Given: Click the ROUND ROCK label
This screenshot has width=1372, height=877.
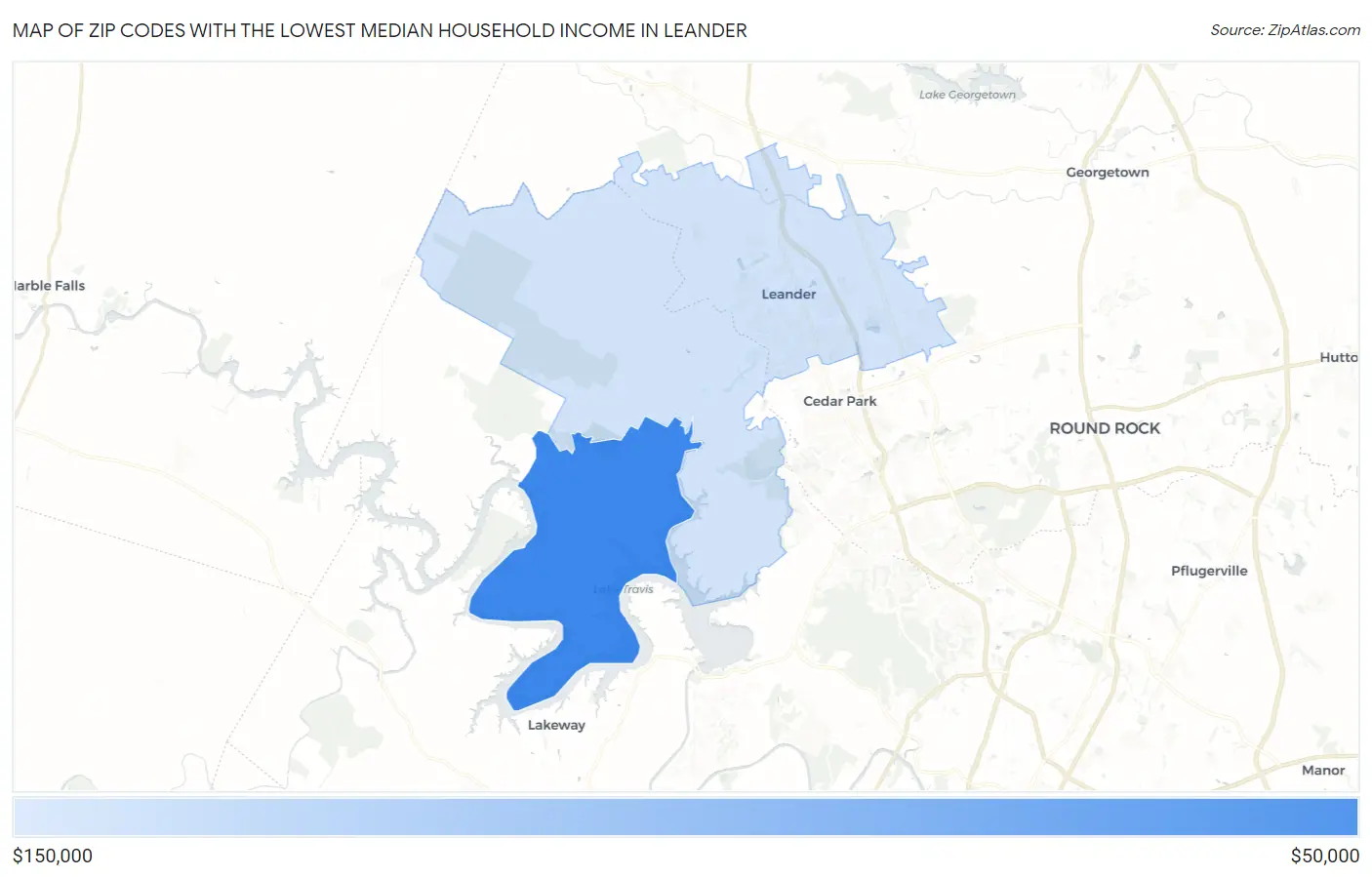Looking at the screenshot, I should click(x=1105, y=428).
